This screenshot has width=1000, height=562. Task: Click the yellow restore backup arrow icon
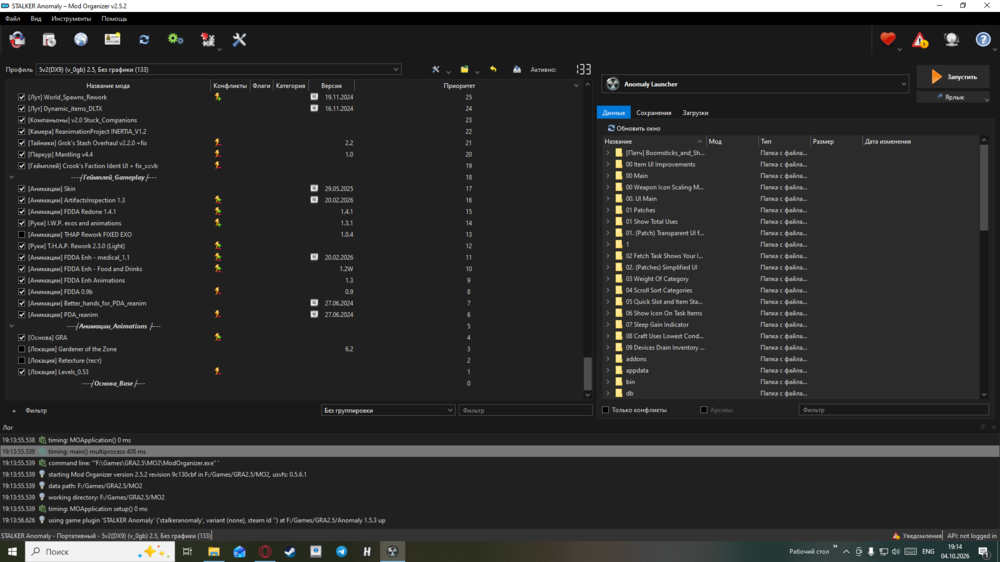click(x=493, y=70)
